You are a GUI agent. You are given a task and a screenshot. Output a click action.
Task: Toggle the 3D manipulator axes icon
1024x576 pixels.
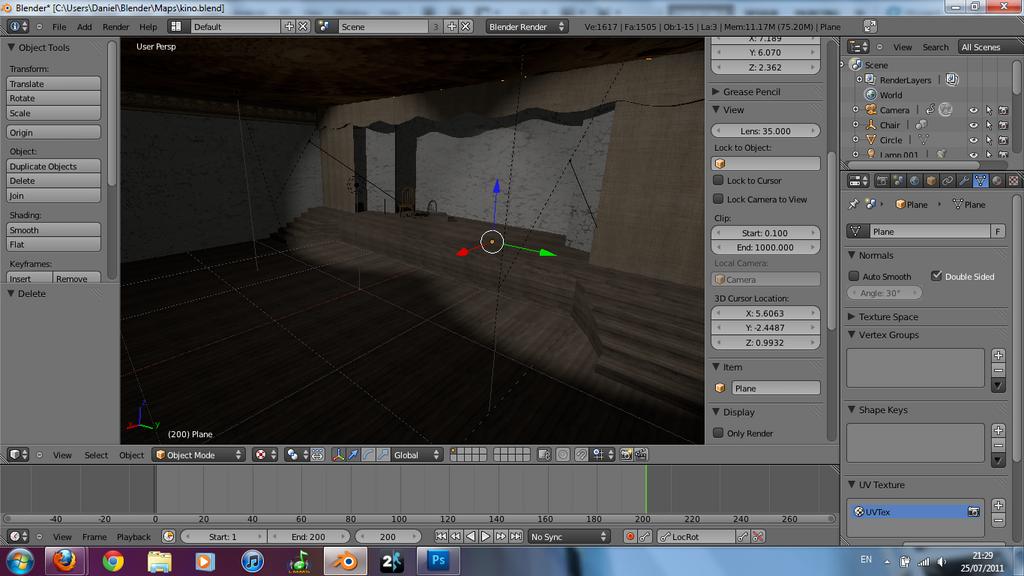click(x=338, y=455)
